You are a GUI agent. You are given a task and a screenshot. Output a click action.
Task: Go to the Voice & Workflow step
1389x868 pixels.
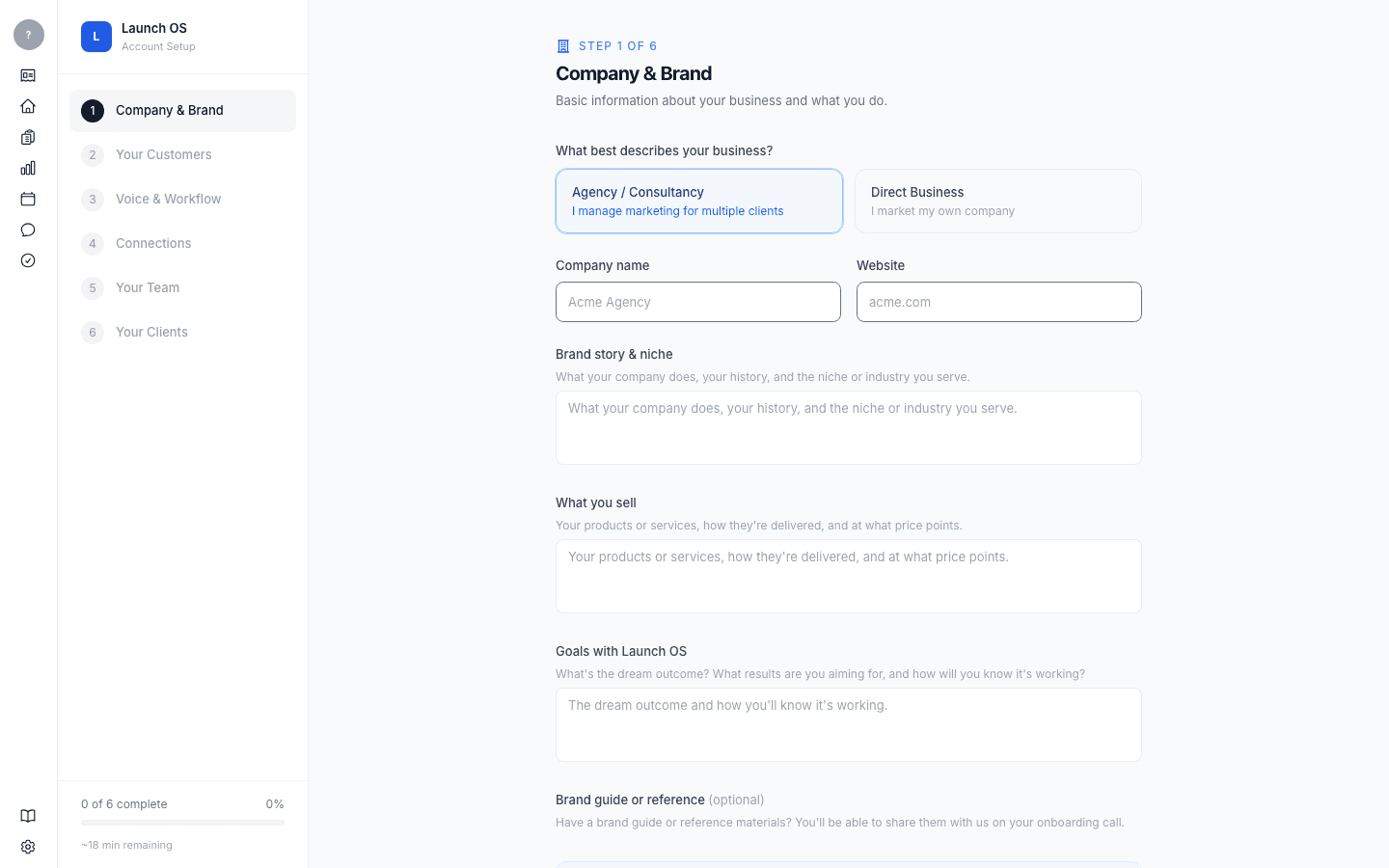click(182, 200)
